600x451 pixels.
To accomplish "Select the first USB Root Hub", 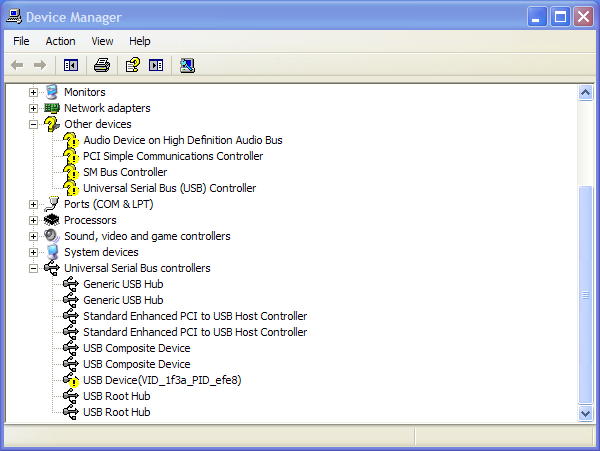I will coord(117,396).
